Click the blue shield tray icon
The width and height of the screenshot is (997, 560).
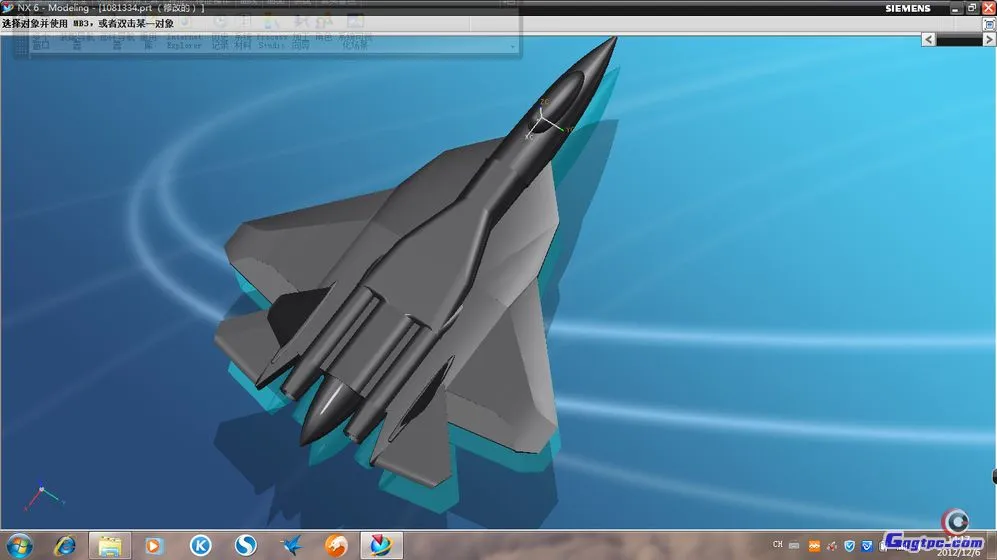[850, 545]
